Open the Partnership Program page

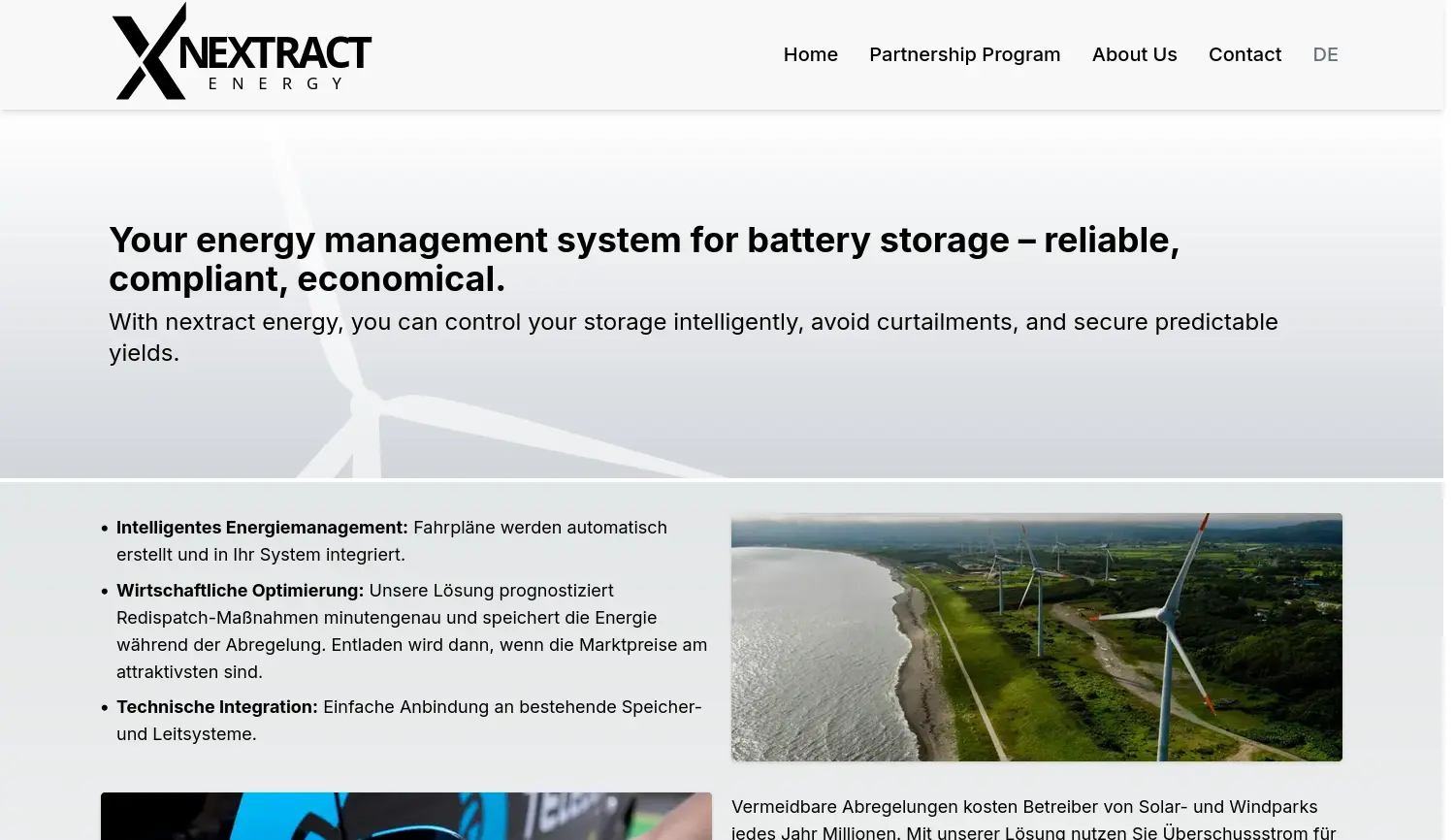click(x=964, y=54)
